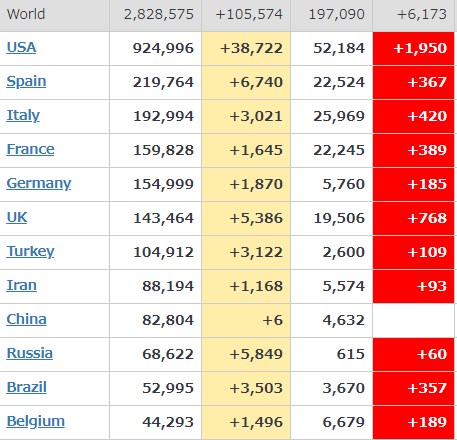Open the Brazil country link
Viewport: 457px width, 440px height.
point(27,387)
